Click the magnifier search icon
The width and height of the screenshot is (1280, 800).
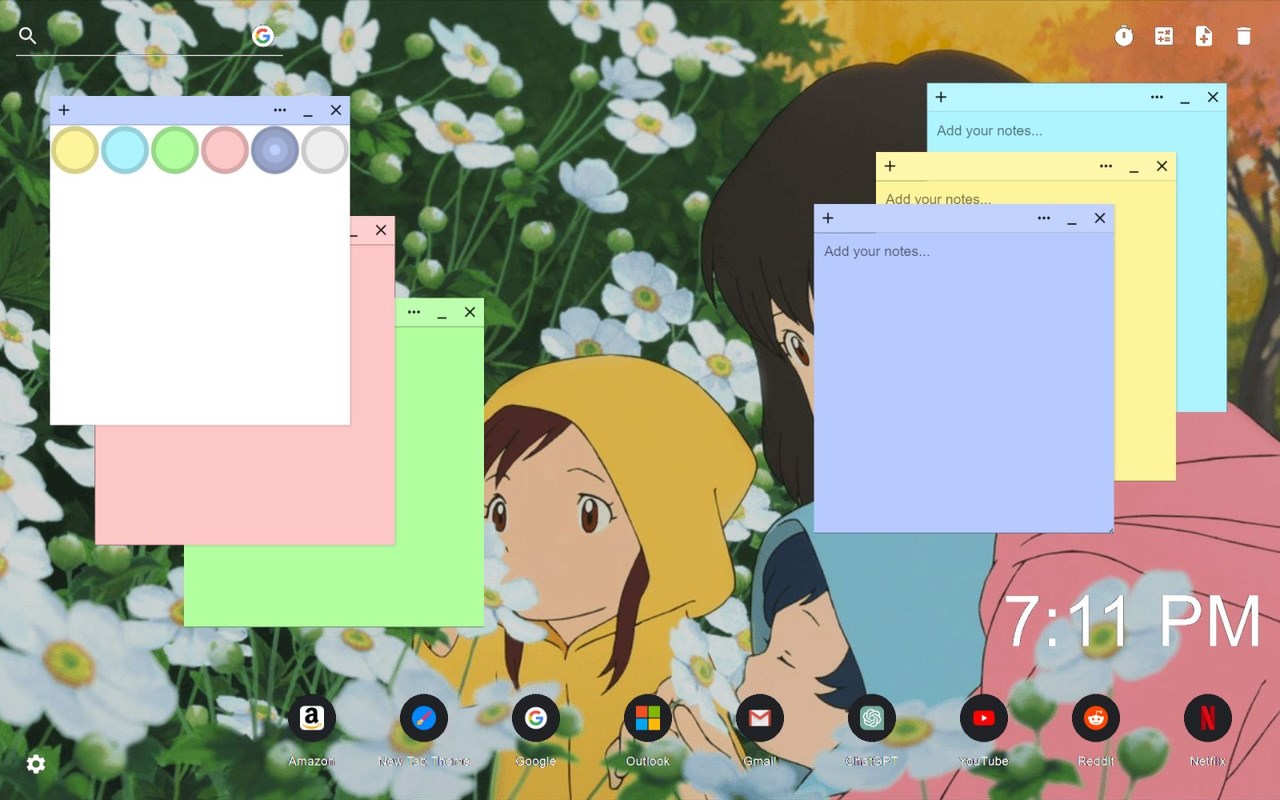[x=28, y=36]
